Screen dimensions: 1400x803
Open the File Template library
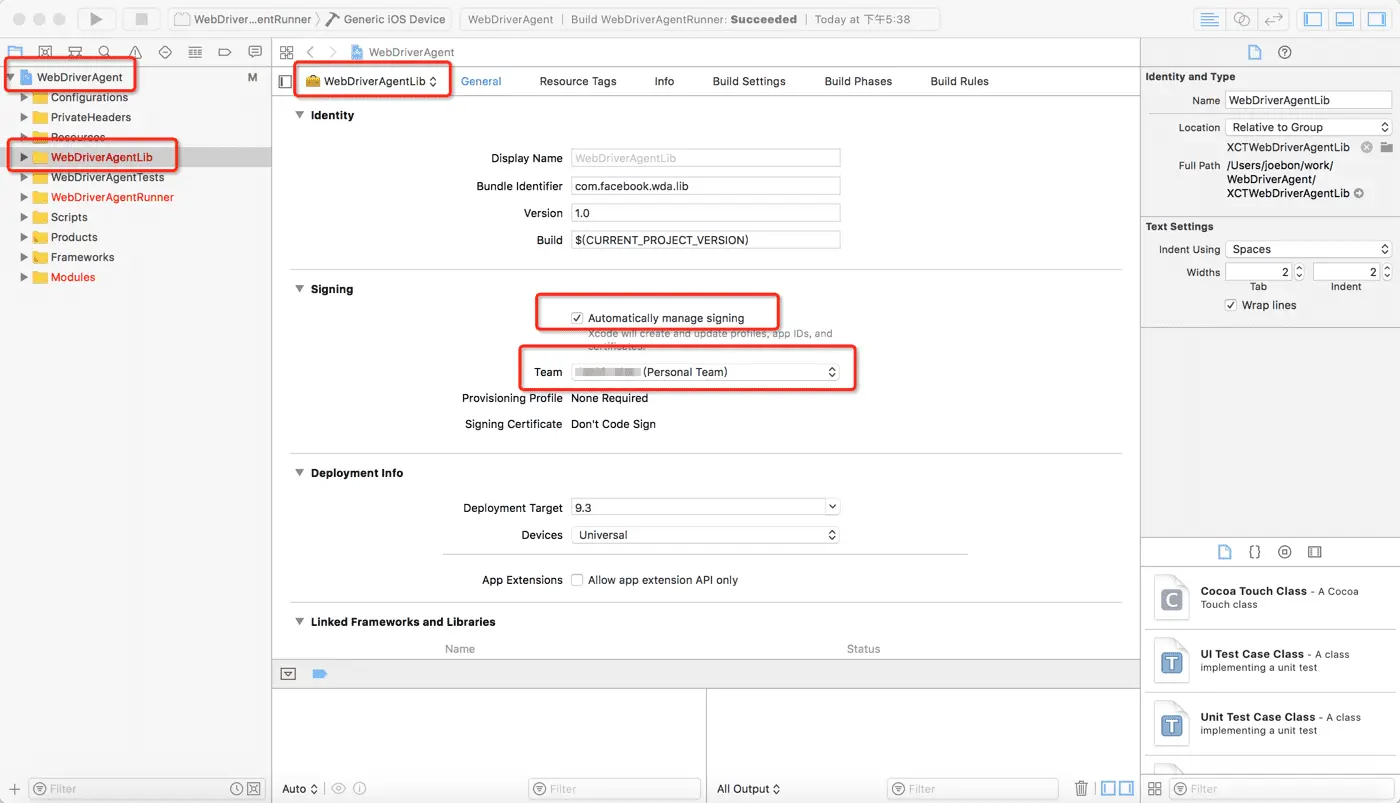pos(1224,552)
